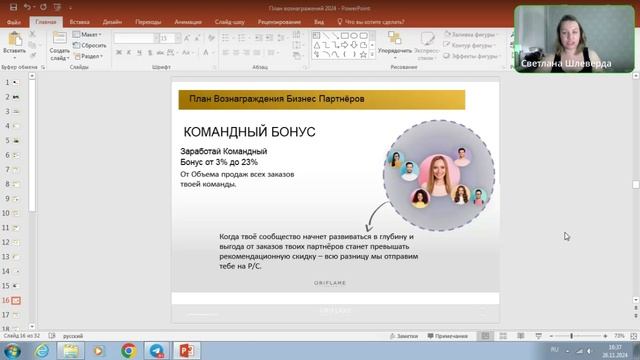Save the presentation with the floppy disk icon

click(x=13, y=7)
